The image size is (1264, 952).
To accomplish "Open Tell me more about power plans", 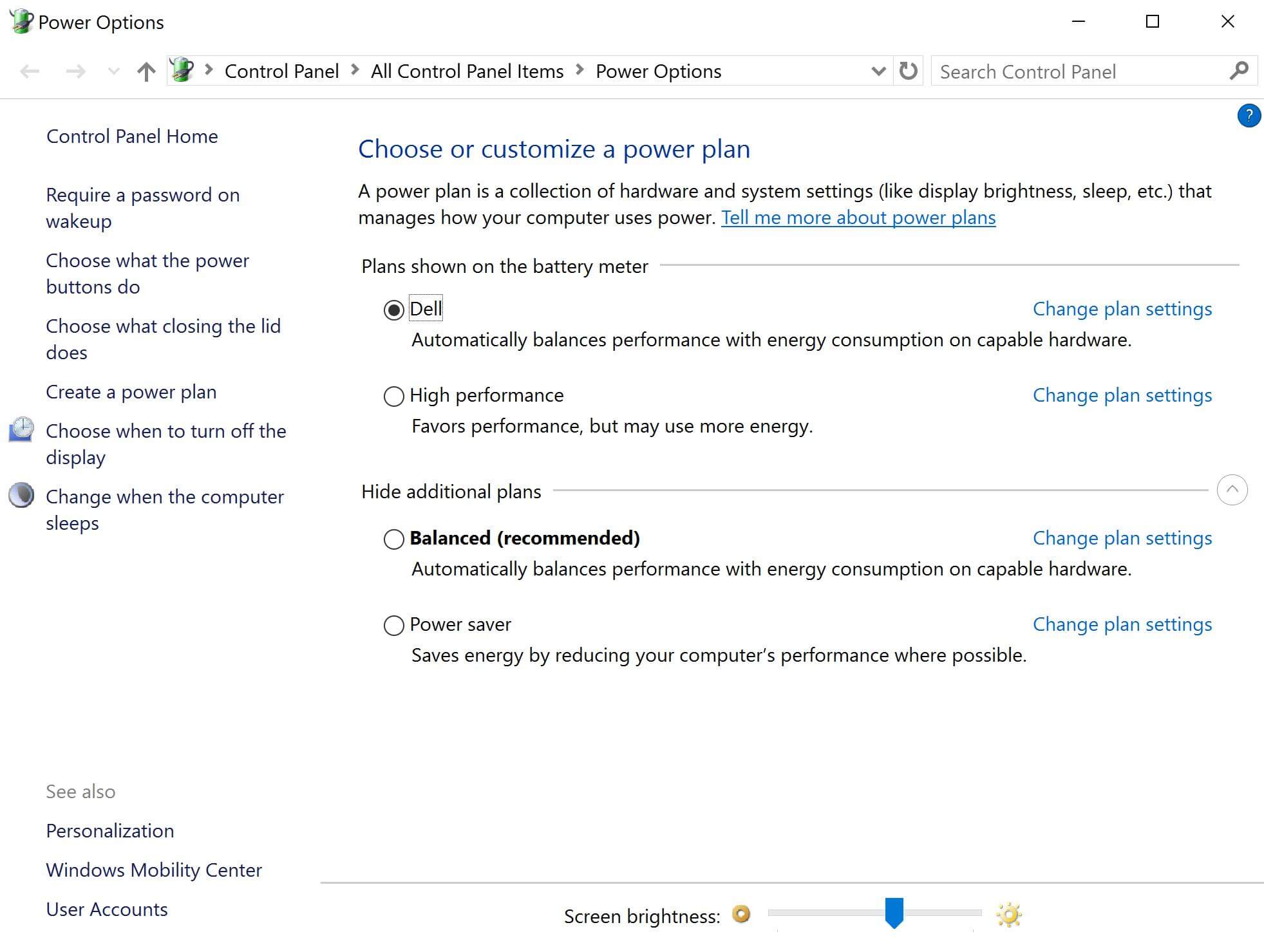I will coord(858,218).
